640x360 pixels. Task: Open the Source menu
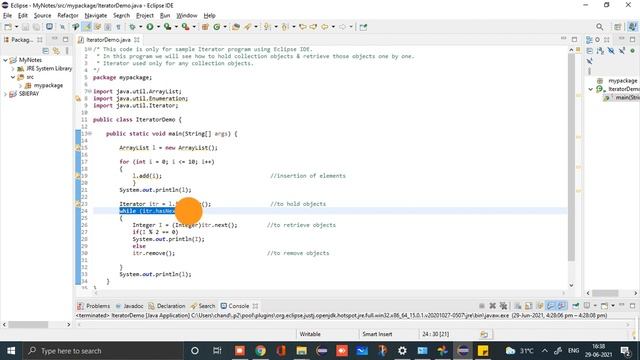click(x=42, y=16)
